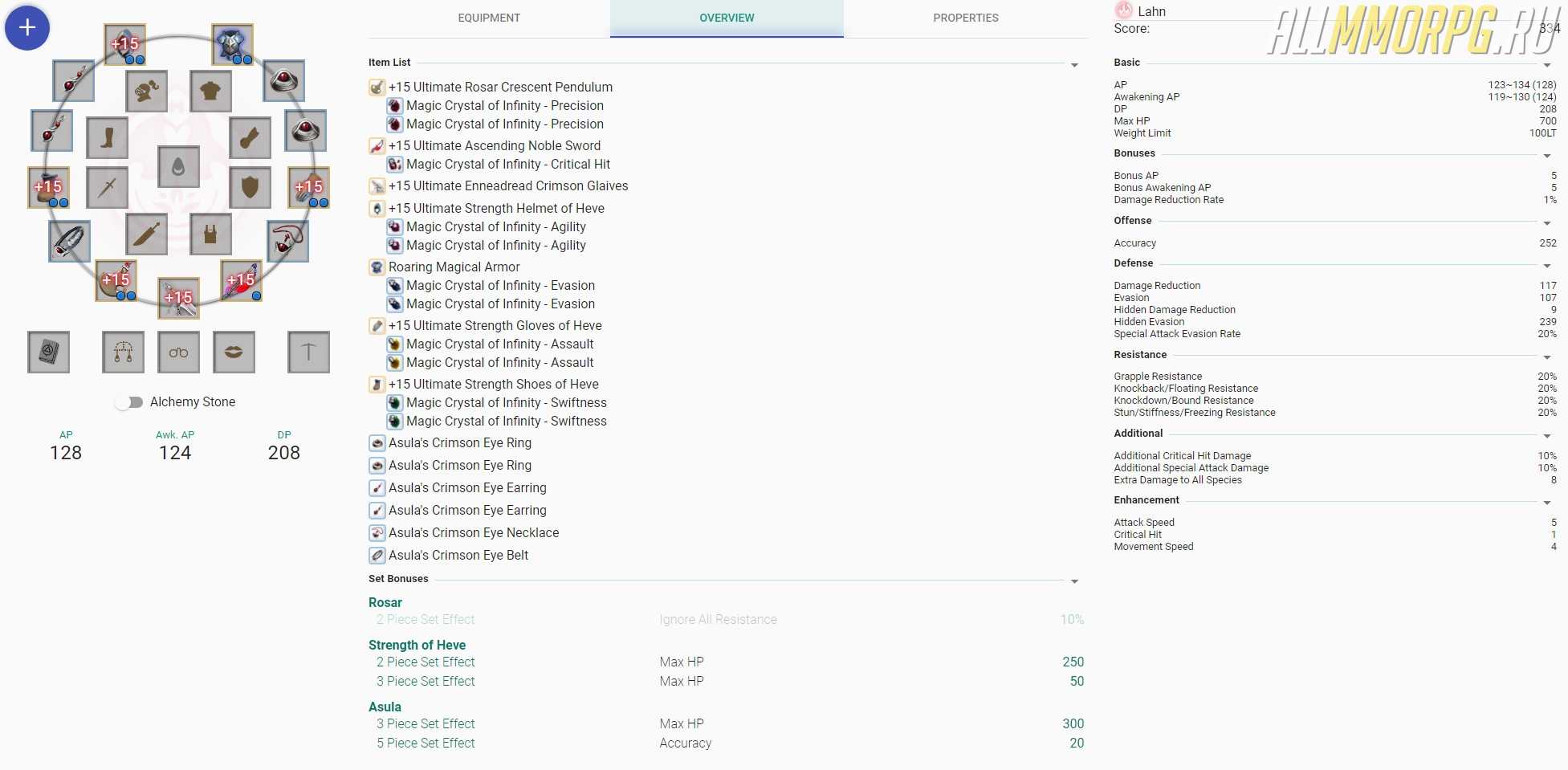
Task: Toggle the Alchemy Stone switch
Action: tap(129, 402)
